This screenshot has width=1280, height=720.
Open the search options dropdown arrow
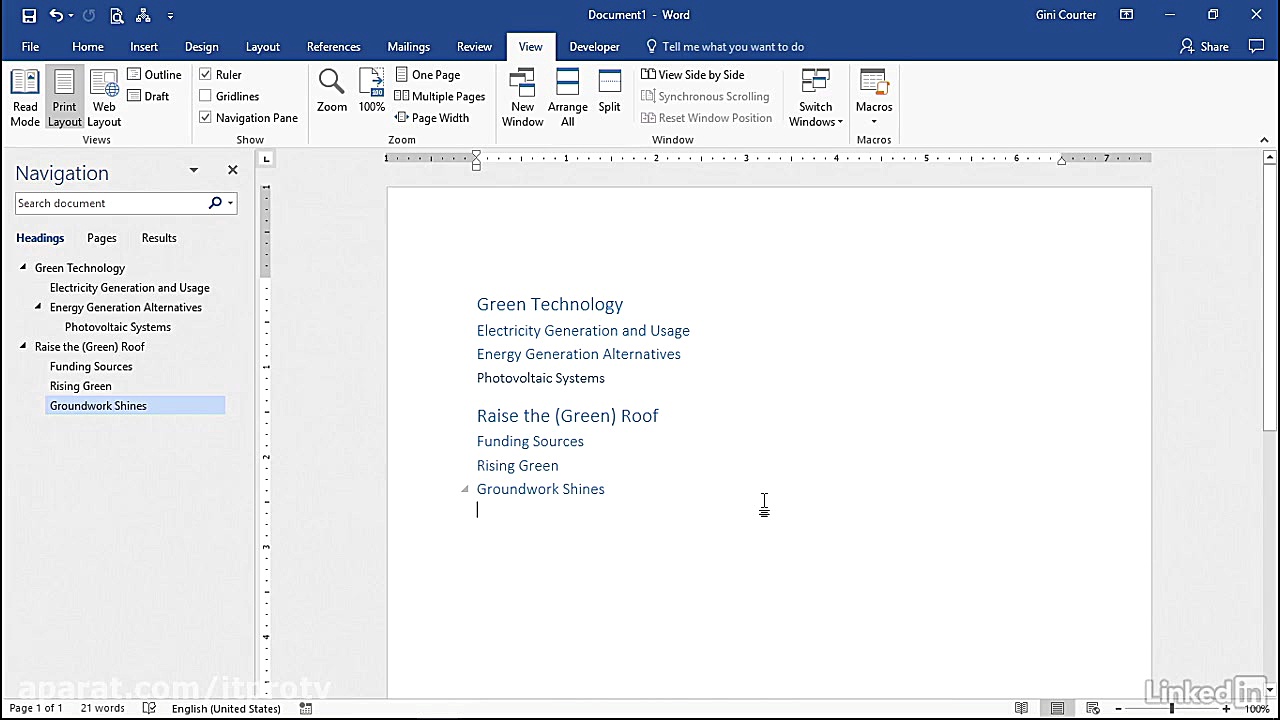(x=231, y=203)
